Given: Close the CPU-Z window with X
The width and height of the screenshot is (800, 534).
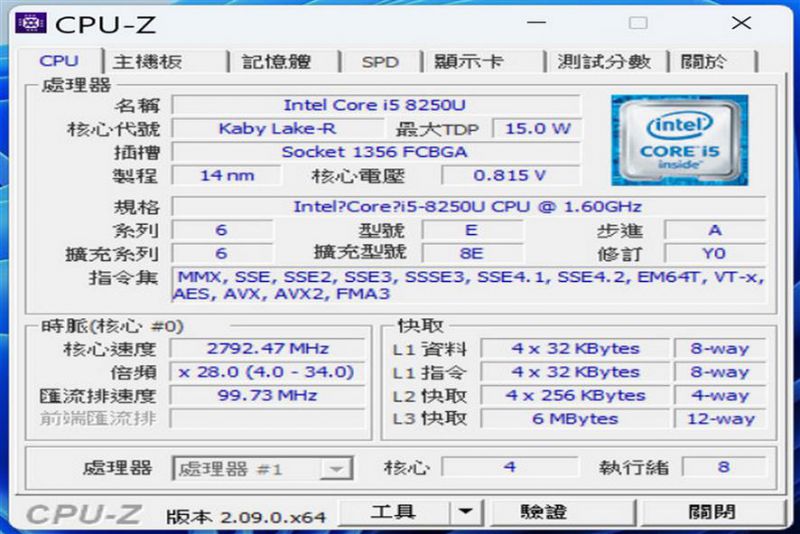Looking at the screenshot, I should click(741, 23).
